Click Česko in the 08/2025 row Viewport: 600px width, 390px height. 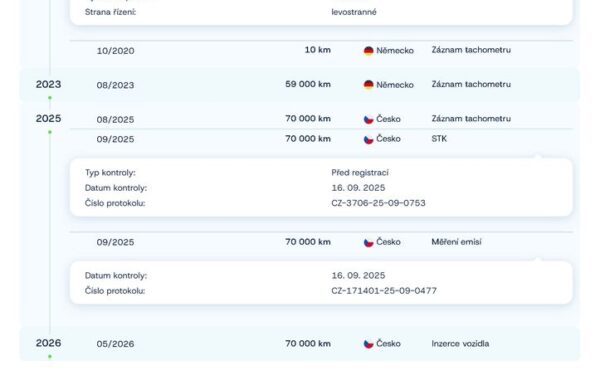tap(388, 119)
